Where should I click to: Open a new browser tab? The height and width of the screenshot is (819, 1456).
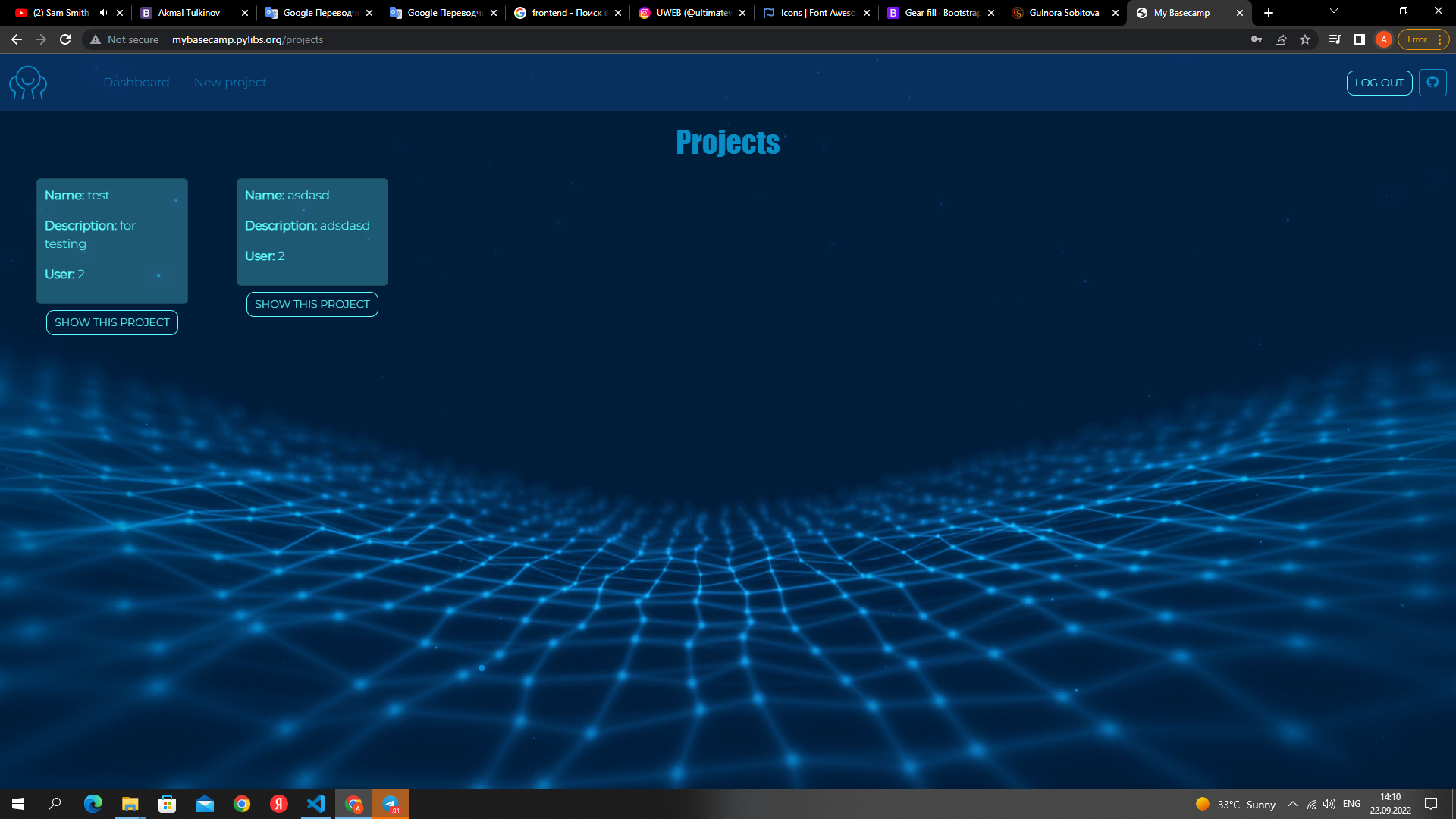click(x=1269, y=13)
